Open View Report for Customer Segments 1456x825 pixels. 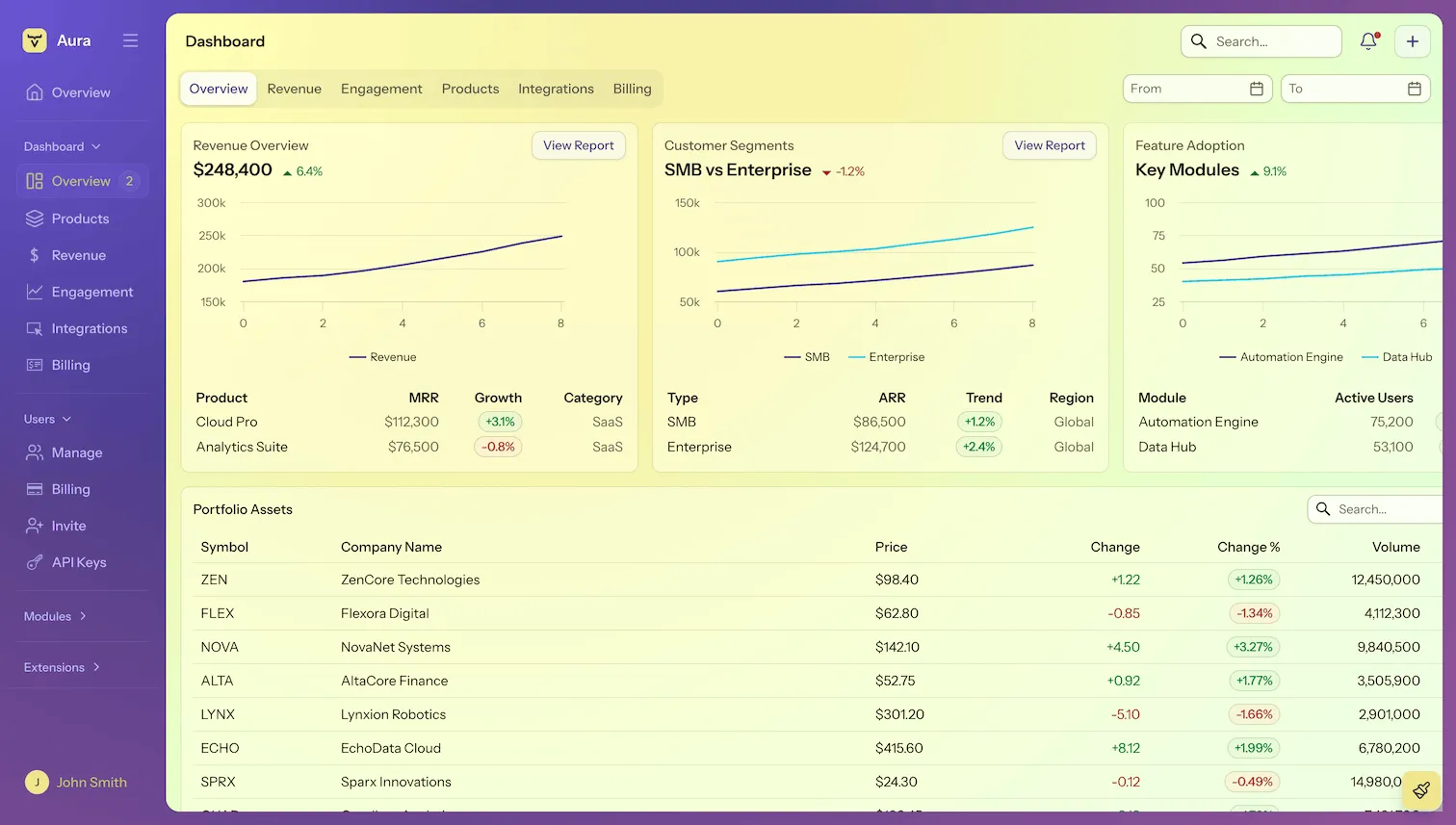[x=1050, y=145]
